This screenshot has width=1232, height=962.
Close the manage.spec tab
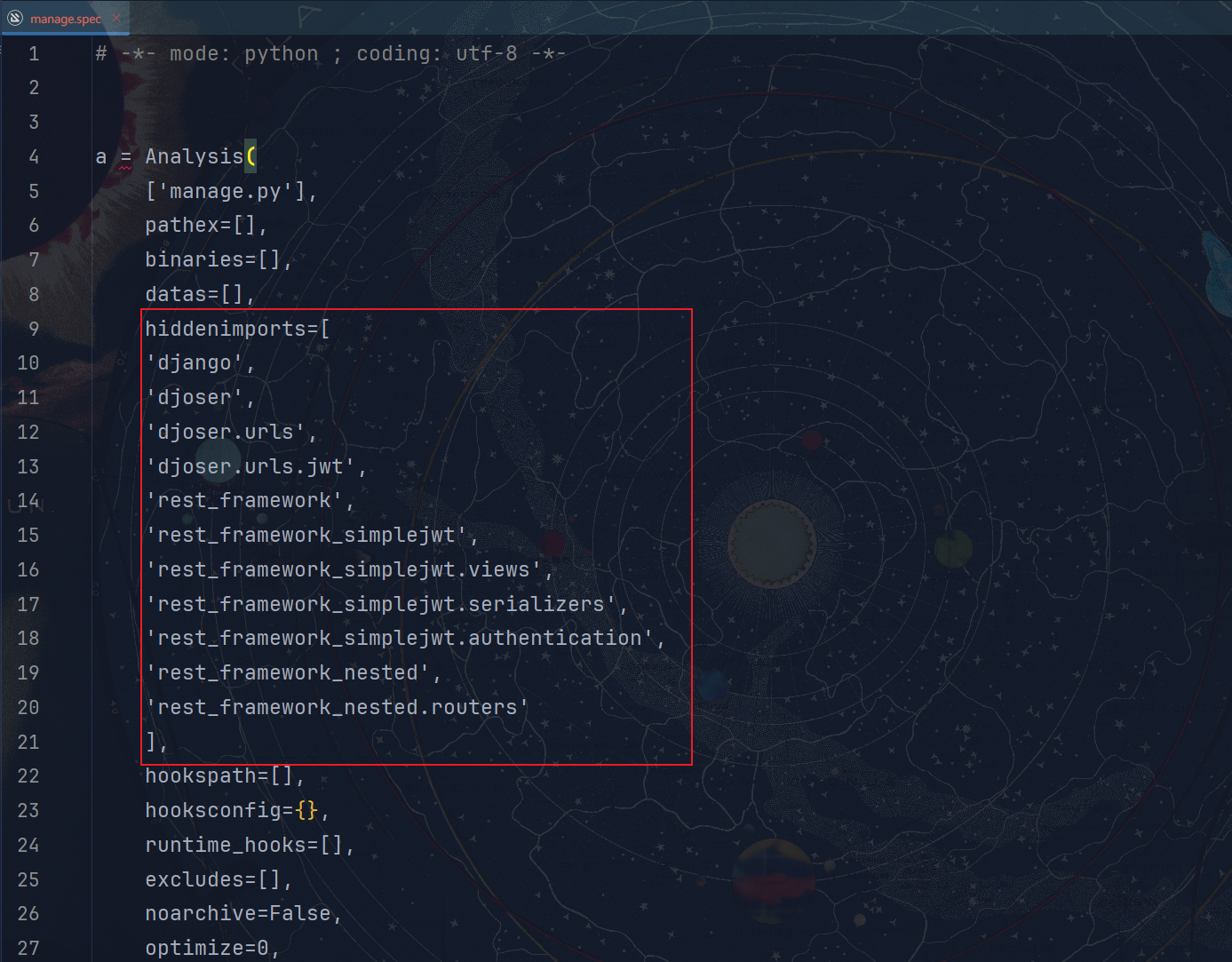(116, 18)
